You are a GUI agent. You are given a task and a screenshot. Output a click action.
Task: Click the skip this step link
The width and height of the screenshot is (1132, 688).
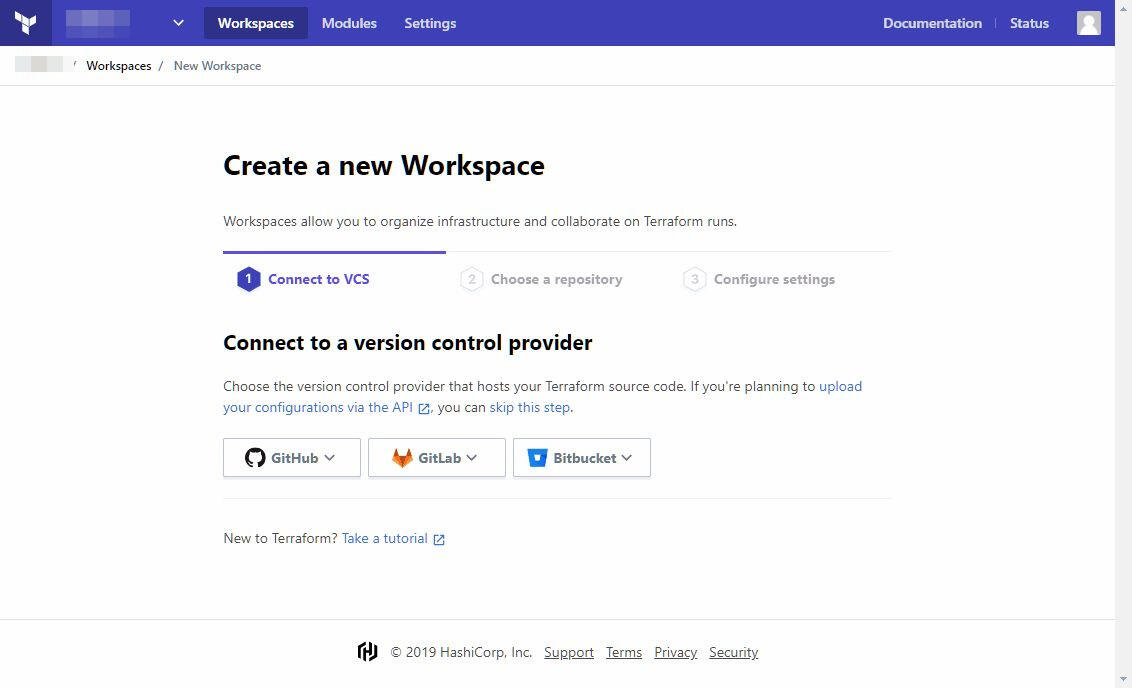529,407
